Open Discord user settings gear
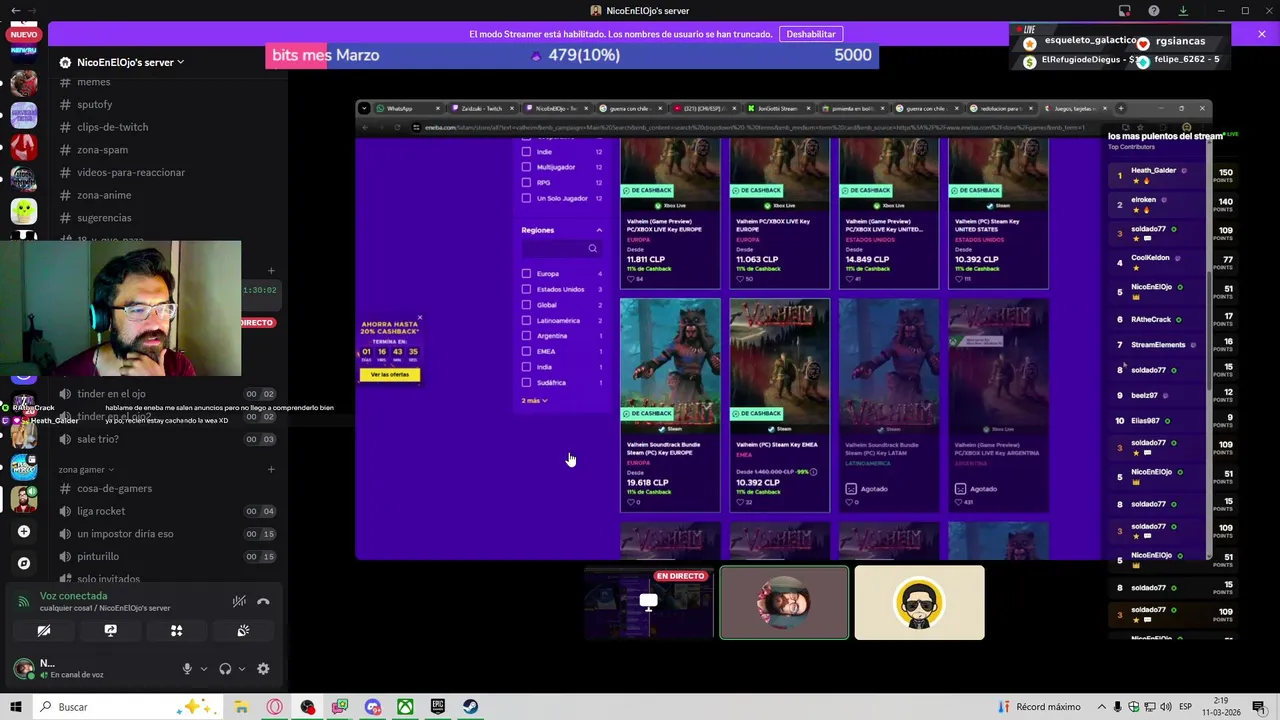Image resolution: width=1280 pixels, height=720 pixels. pos(263,669)
